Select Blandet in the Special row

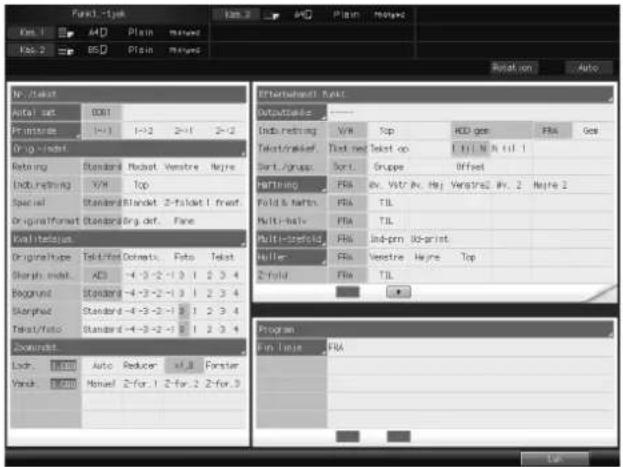click(x=140, y=203)
